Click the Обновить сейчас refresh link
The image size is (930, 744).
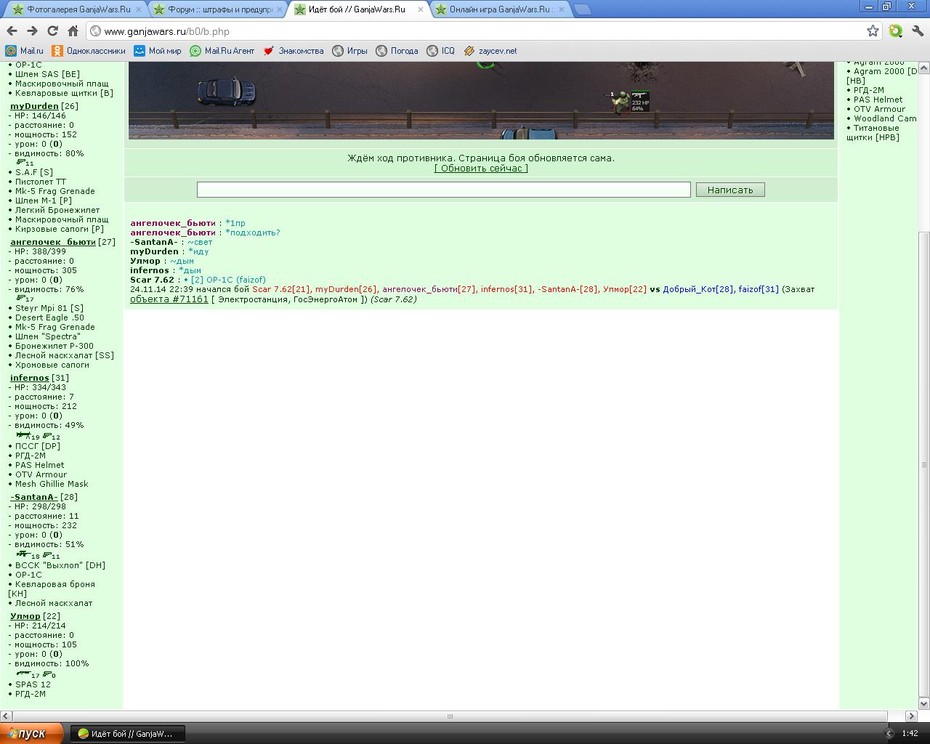pos(481,168)
